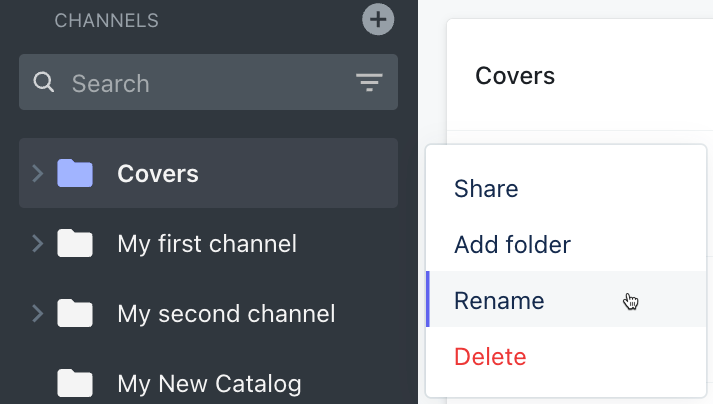The image size is (713, 404).
Task: Click the Covers panel heading
Action: 515,76
